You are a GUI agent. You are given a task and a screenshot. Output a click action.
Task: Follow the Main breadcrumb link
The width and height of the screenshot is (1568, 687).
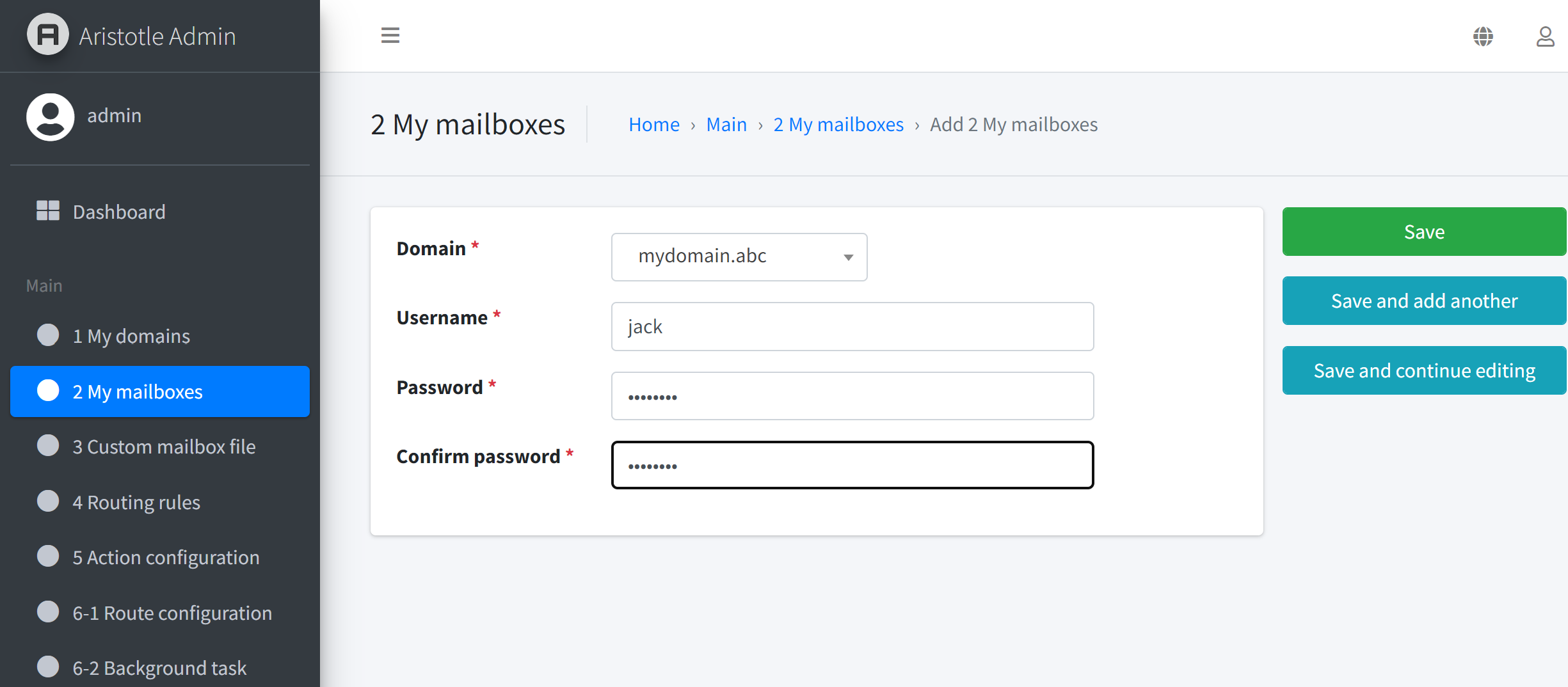pyautogui.click(x=726, y=124)
